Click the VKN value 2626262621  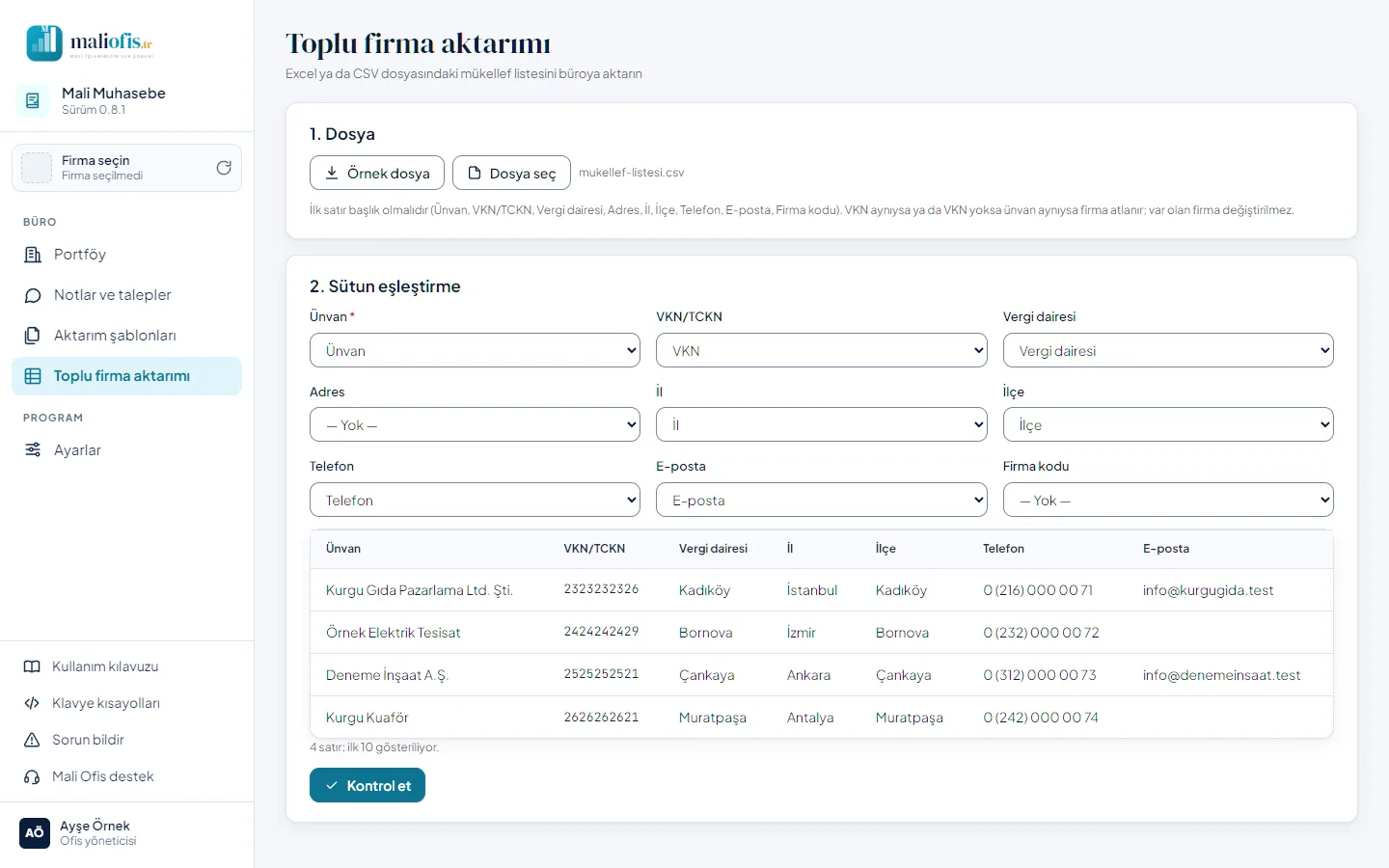pyautogui.click(x=601, y=718)
